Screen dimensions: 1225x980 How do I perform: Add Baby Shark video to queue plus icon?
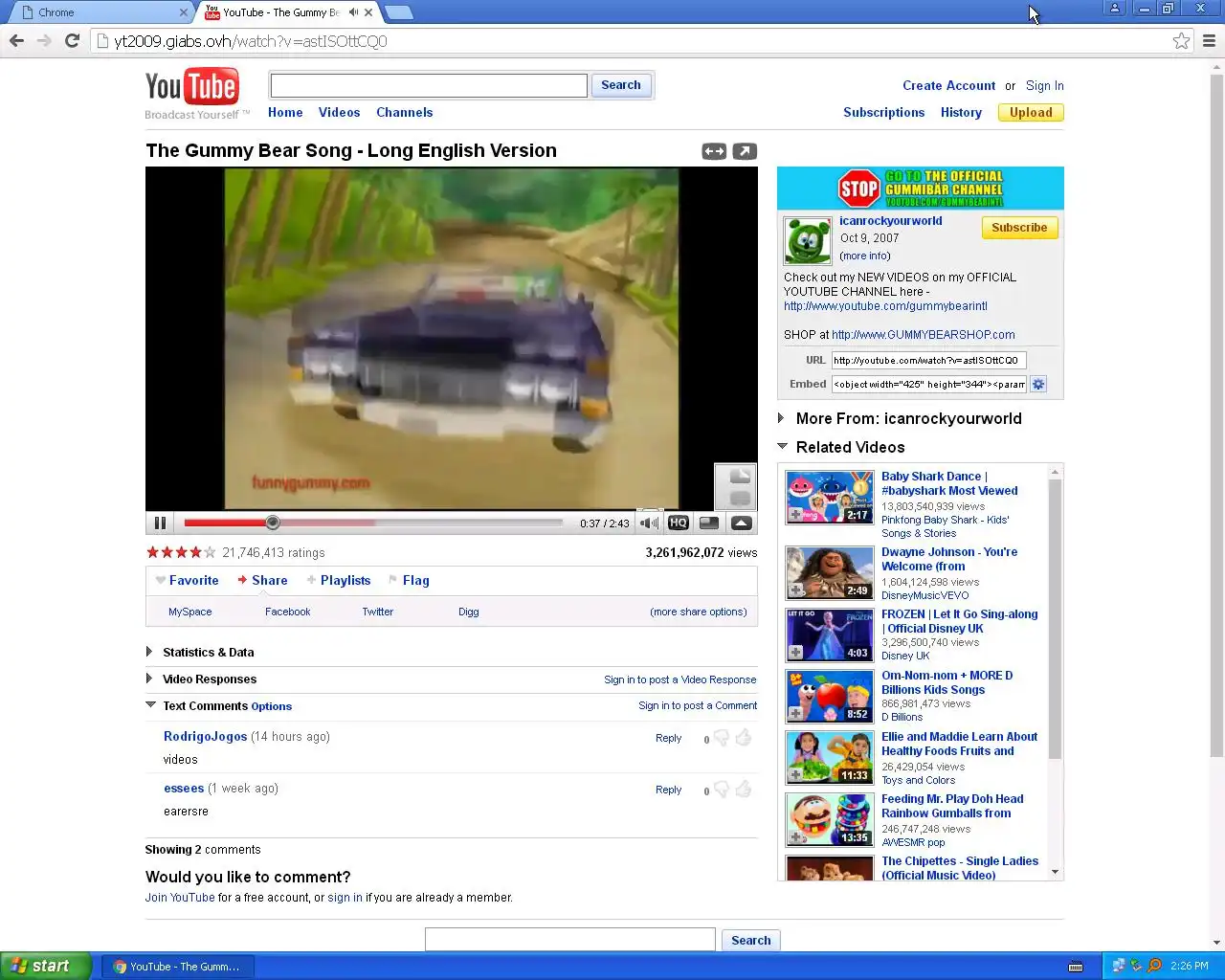795,515
